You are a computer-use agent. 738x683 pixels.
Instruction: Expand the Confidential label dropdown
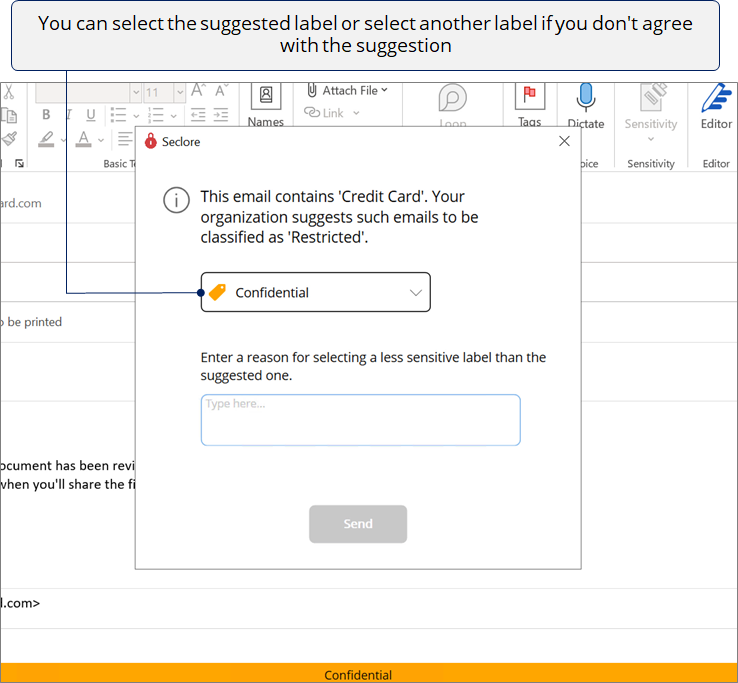point(416,293)
